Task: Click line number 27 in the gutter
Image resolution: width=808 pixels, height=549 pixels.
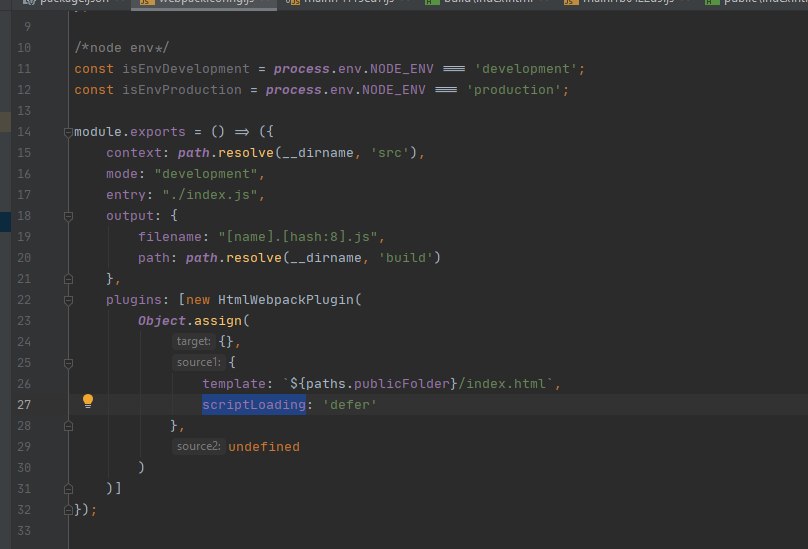Action: coord(24,405)
